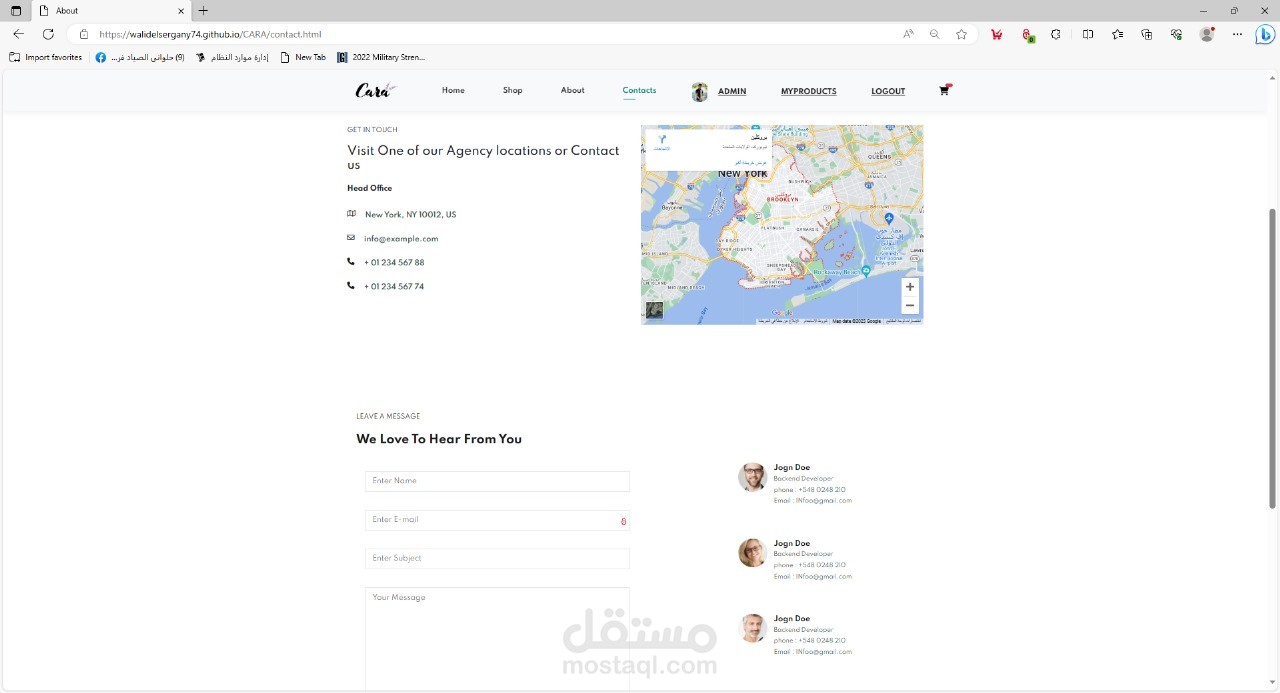The image size is (1280, 693).
Task: Open the shopping cart icon in navbar
Action: pos(944,90)
